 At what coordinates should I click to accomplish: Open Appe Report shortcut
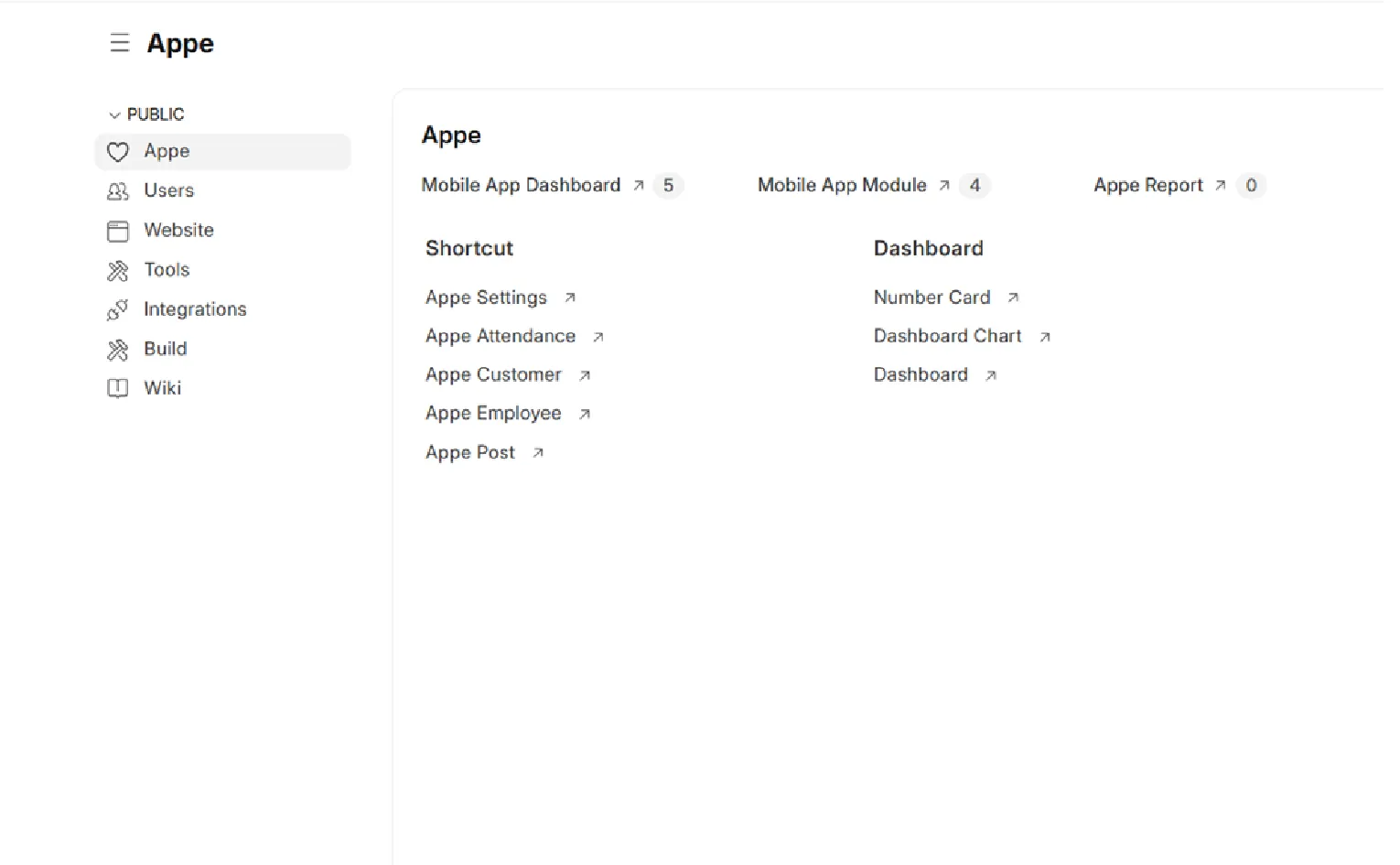click(1147, 185)
